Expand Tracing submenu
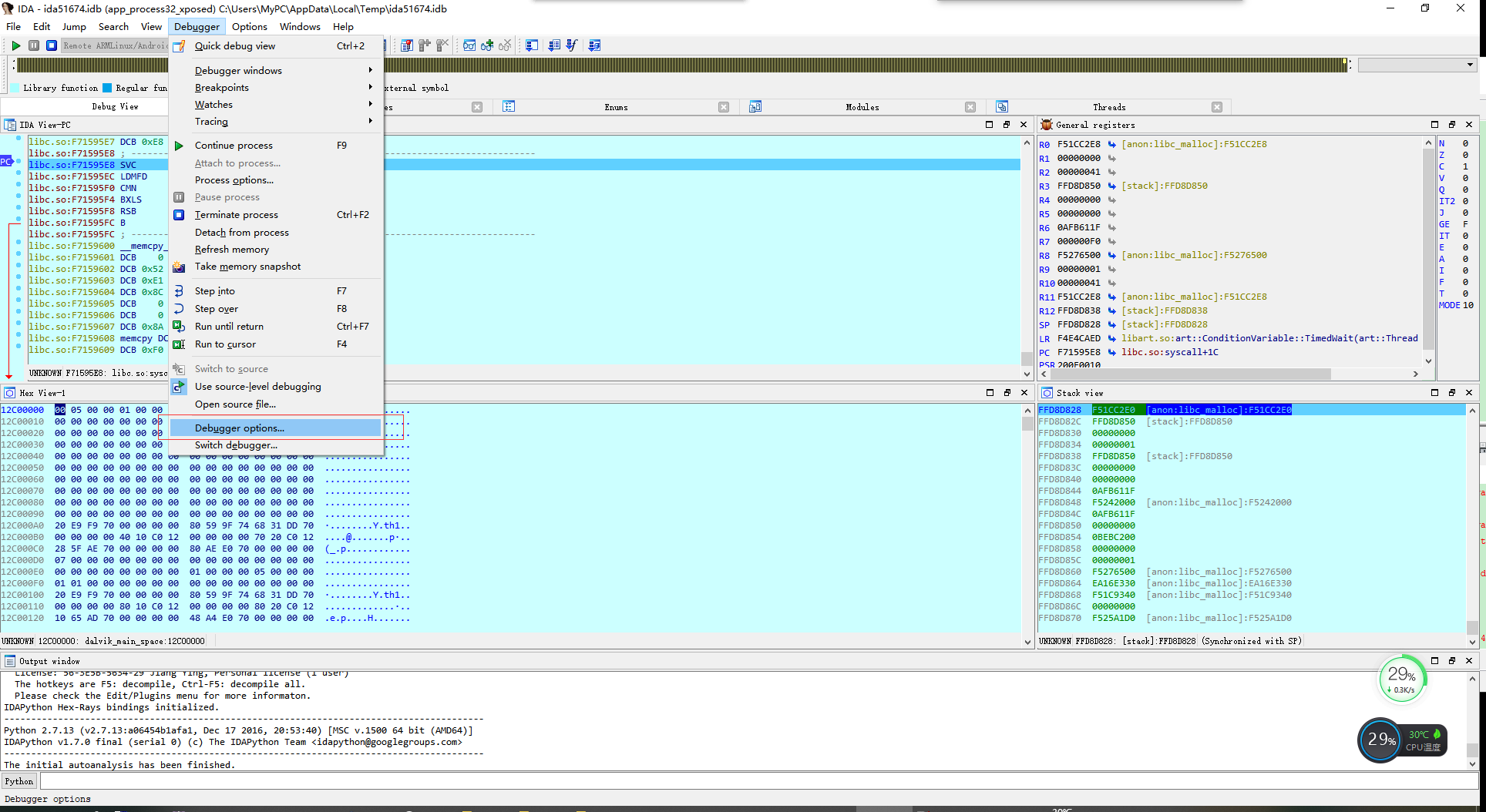 pyautogui.click(x=276, y=121)
